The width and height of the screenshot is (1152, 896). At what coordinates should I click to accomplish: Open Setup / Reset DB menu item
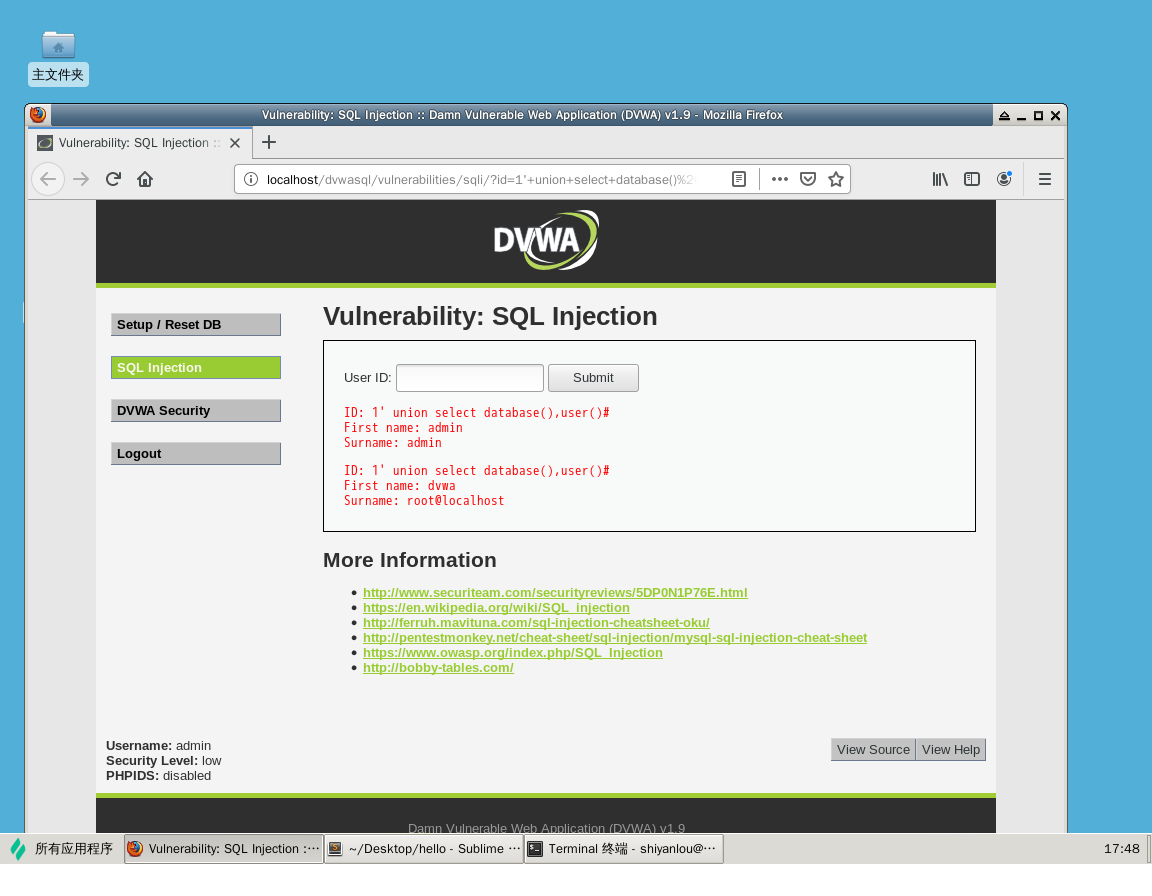point(195,325)
